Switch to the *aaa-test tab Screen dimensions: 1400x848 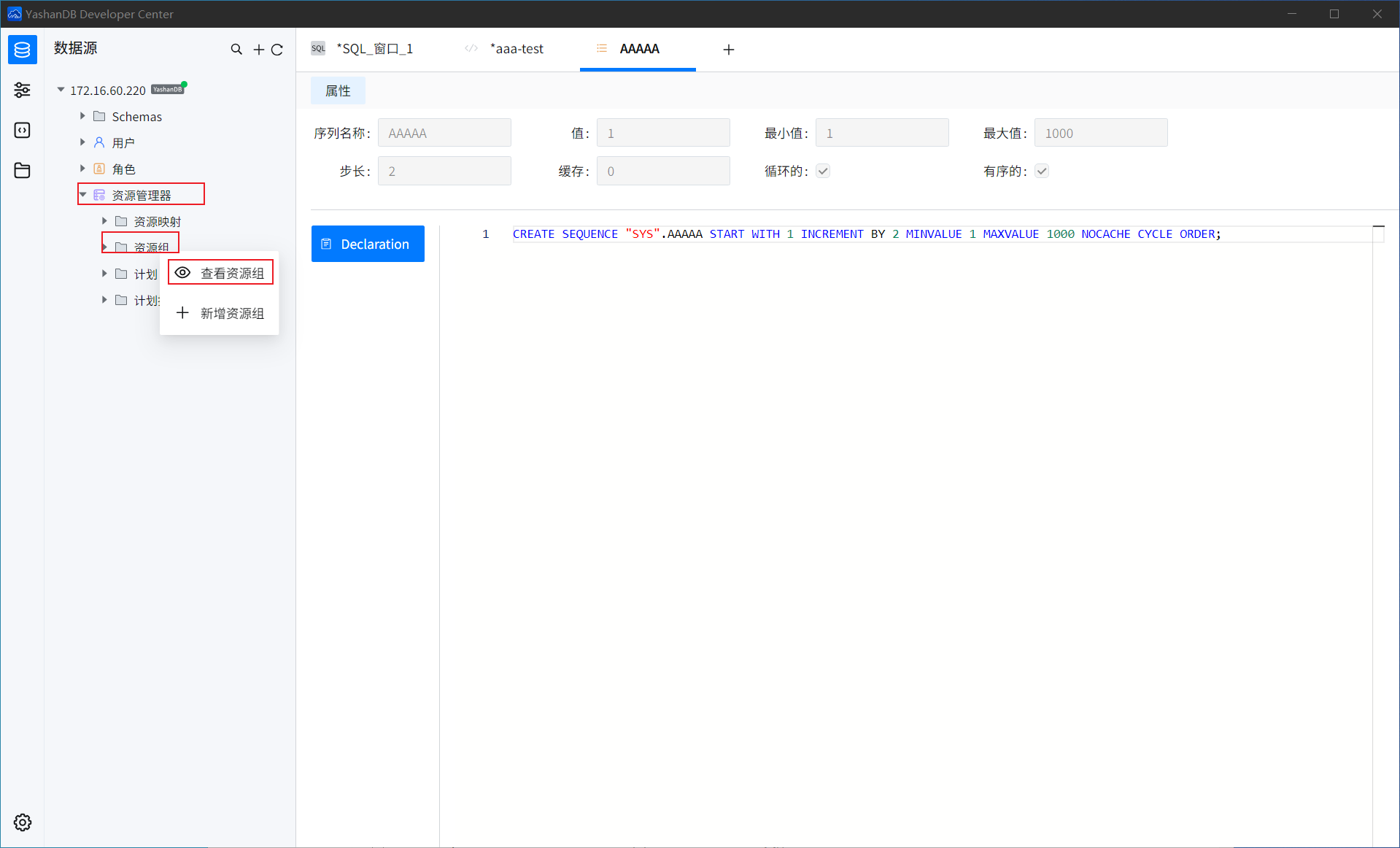[x=504, y=49]
